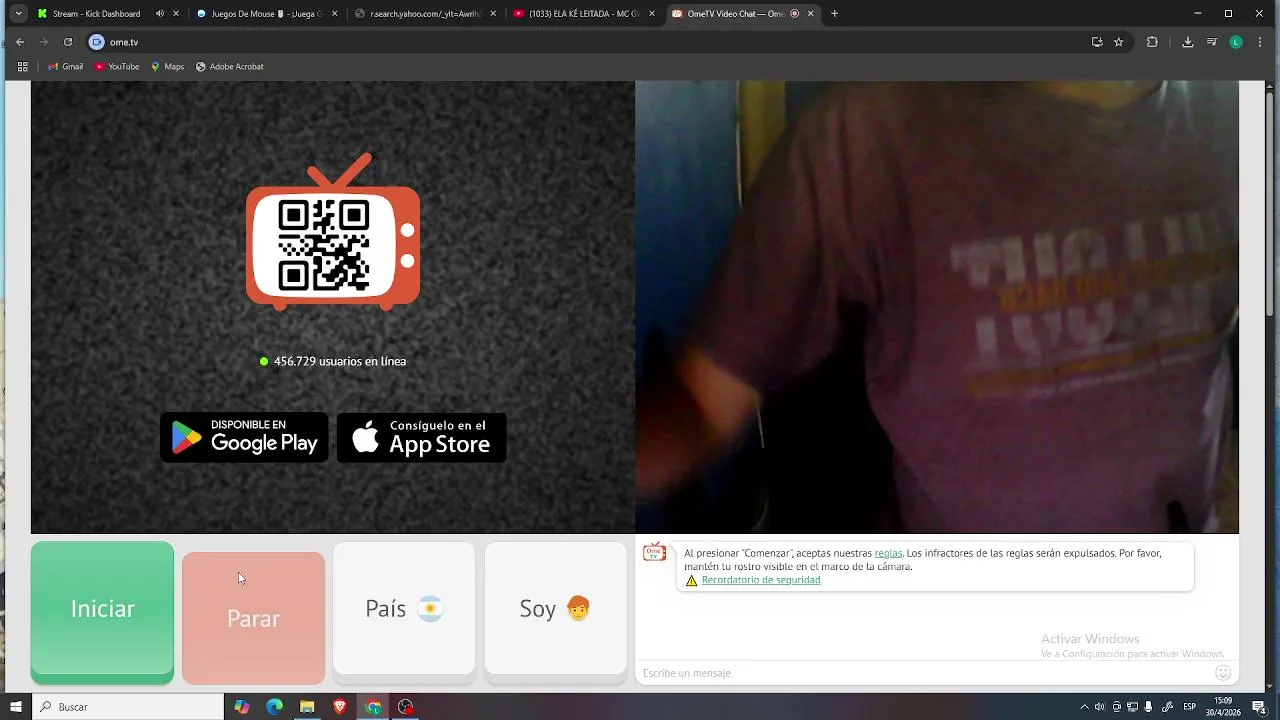Open the emoji picker in chat
This screenshot has height=720, width=1280.
point(1223,673)
